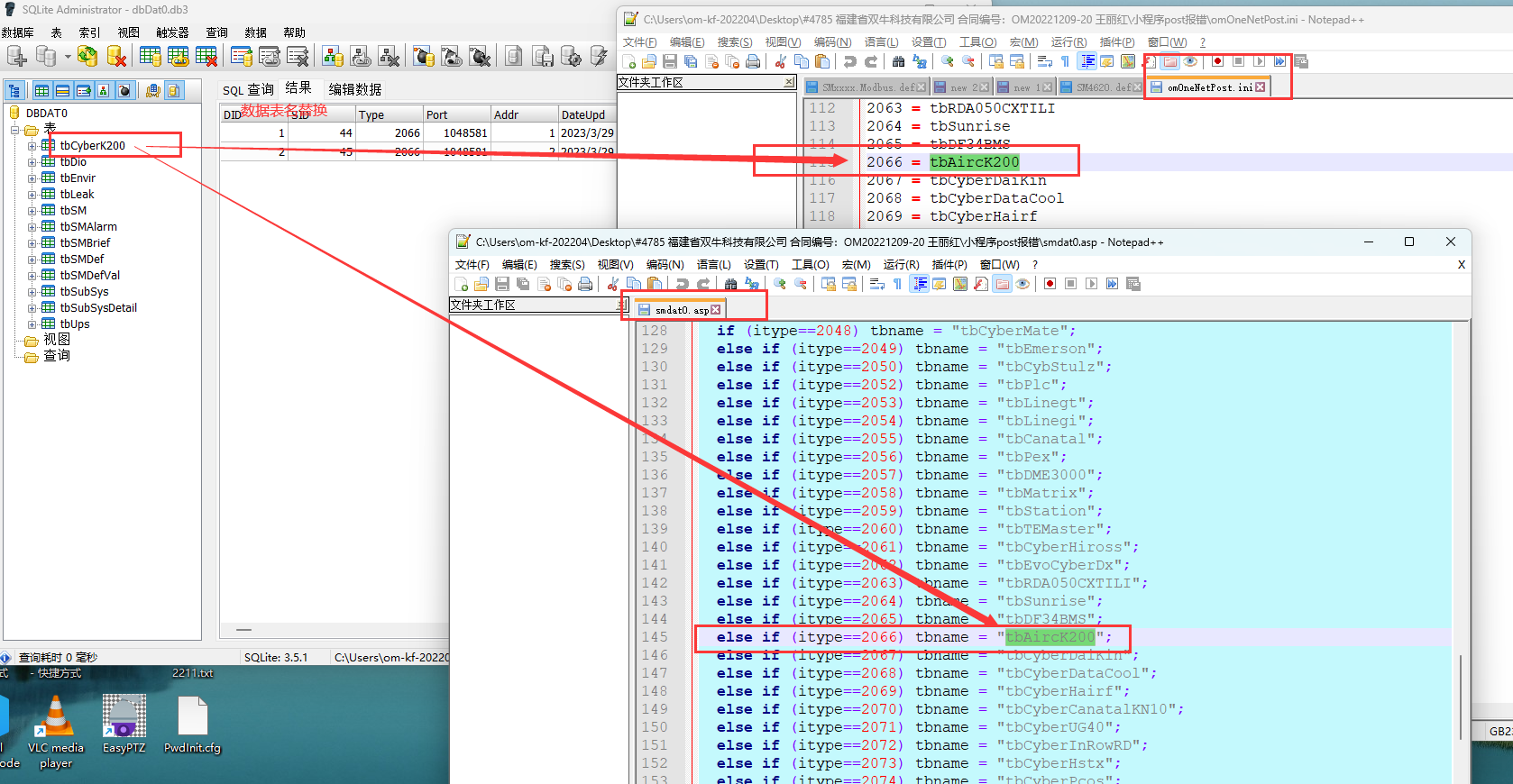The height and width of the screenshot is (784, 1513).
Task: Toggle the database cylinder button in left panel toolbar
Action: pyautogui.click(x=174, y=91)
